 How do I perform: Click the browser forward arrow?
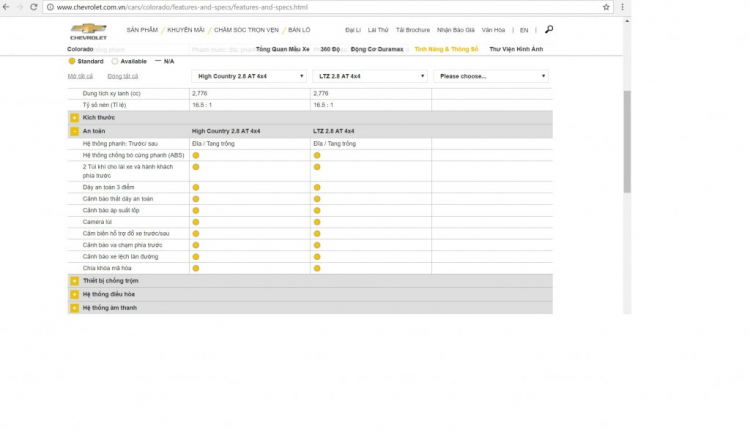(x=20, y=7)
